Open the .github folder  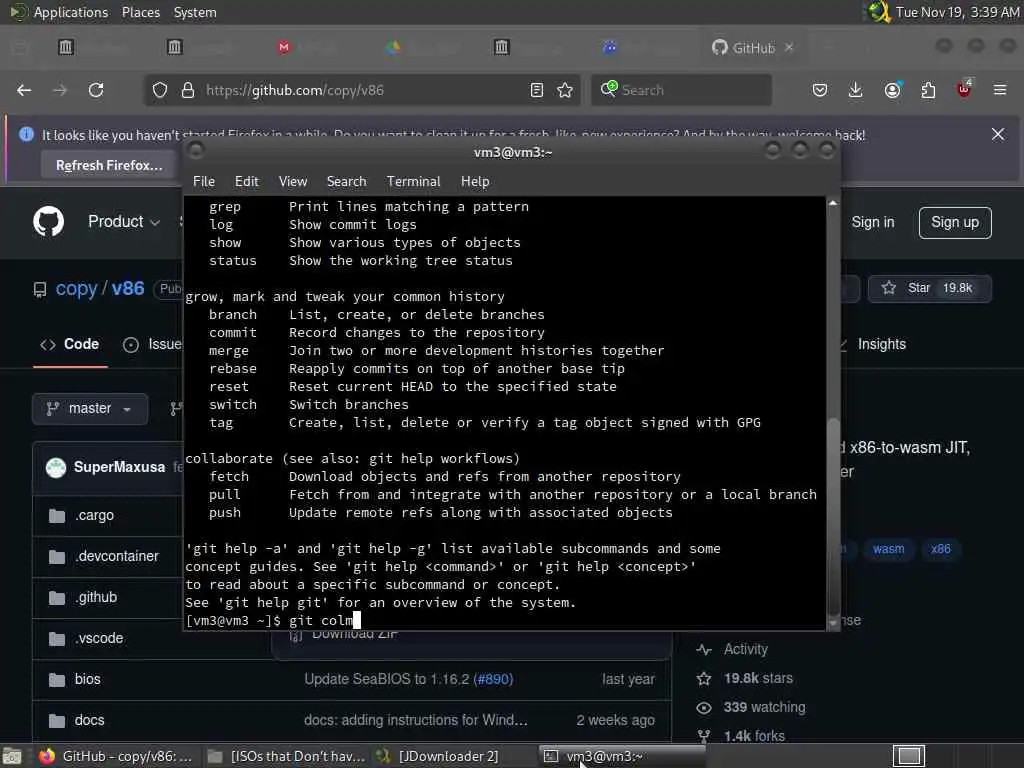click(96, 598)
